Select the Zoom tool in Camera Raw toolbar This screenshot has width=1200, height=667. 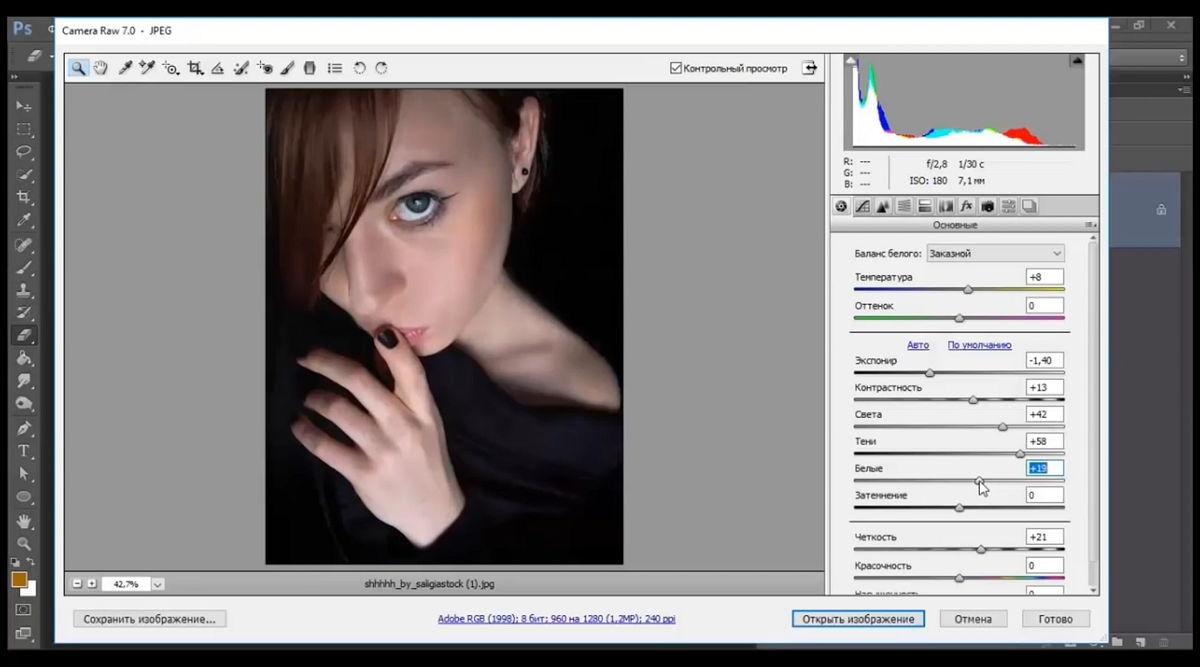78,68
